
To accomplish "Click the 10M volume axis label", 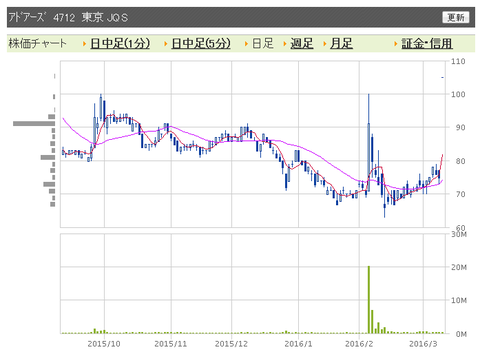I will pyautogui.click(x=459, y=300).
